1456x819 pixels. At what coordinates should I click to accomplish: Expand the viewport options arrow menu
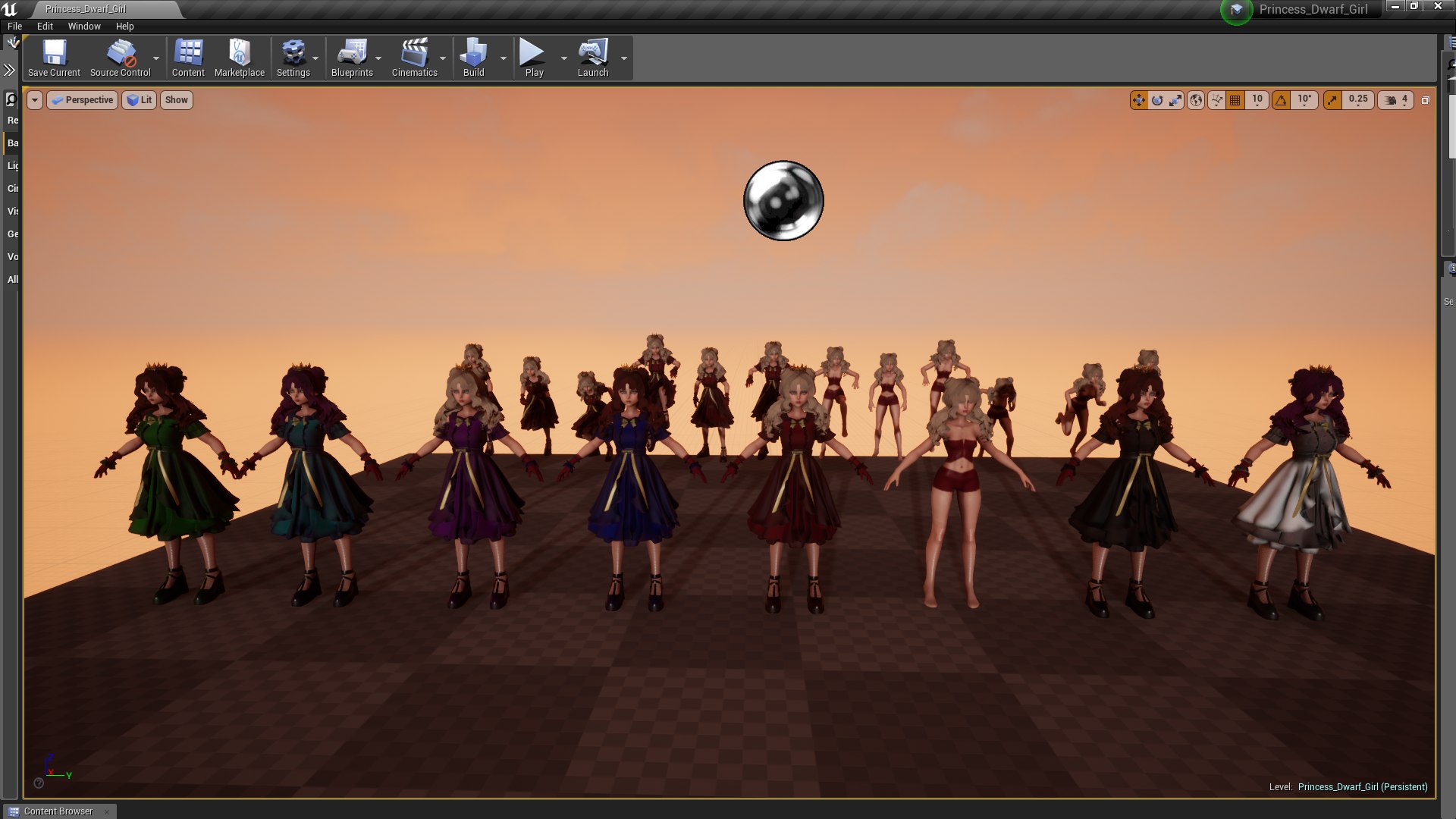tap(35, 100)
